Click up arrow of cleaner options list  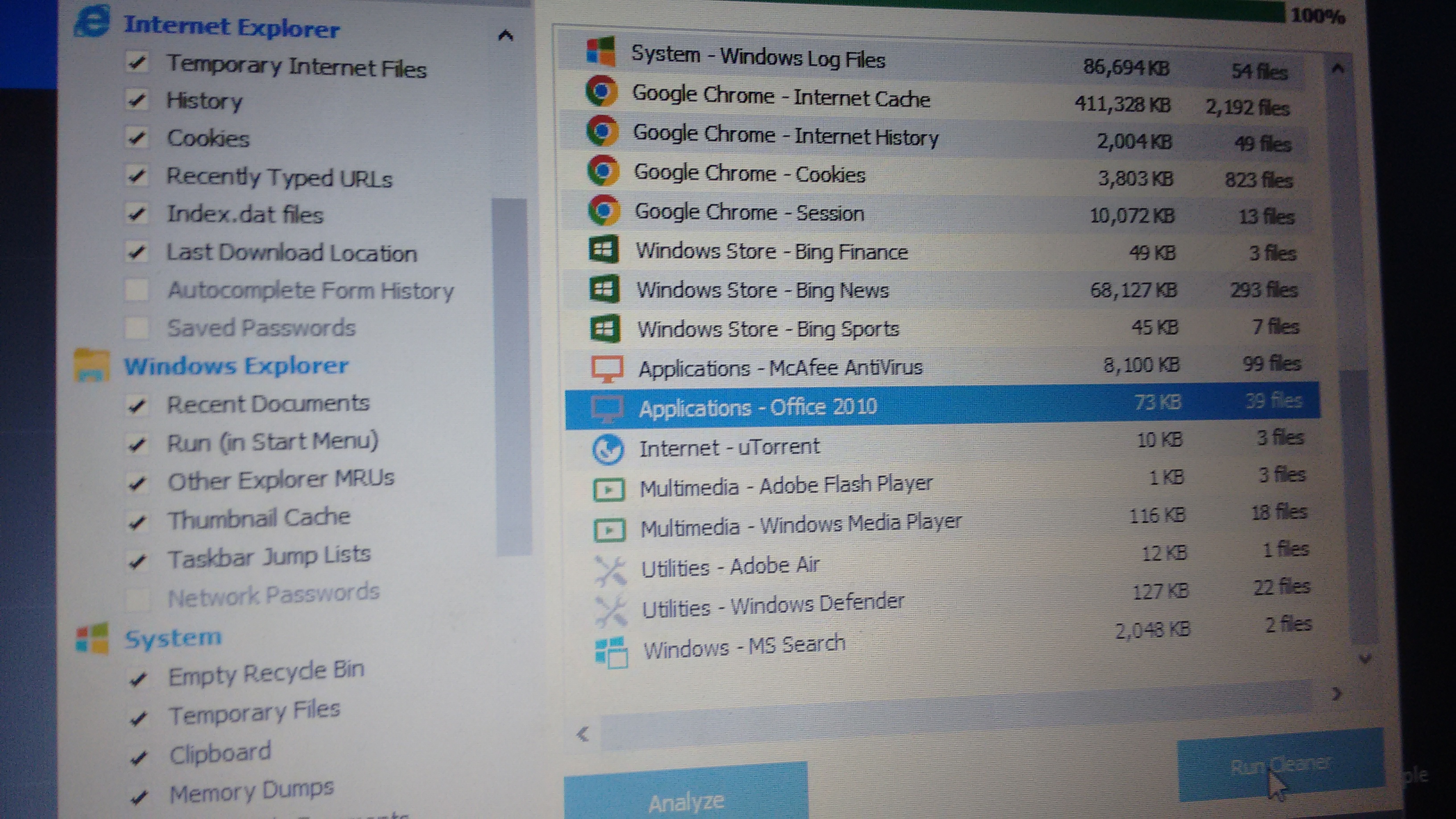[x=505, y=36]
